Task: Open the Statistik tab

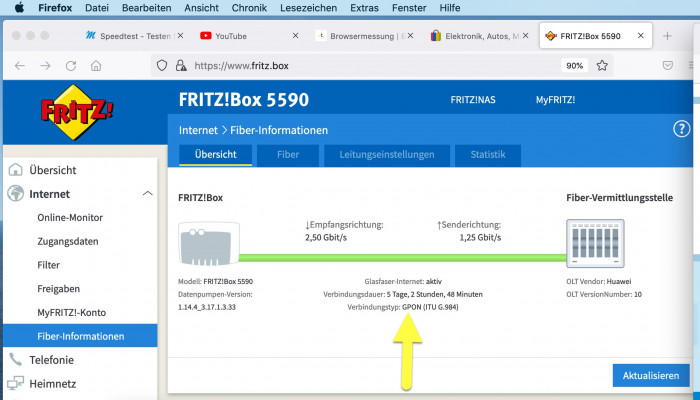Action: pos(487,155)
